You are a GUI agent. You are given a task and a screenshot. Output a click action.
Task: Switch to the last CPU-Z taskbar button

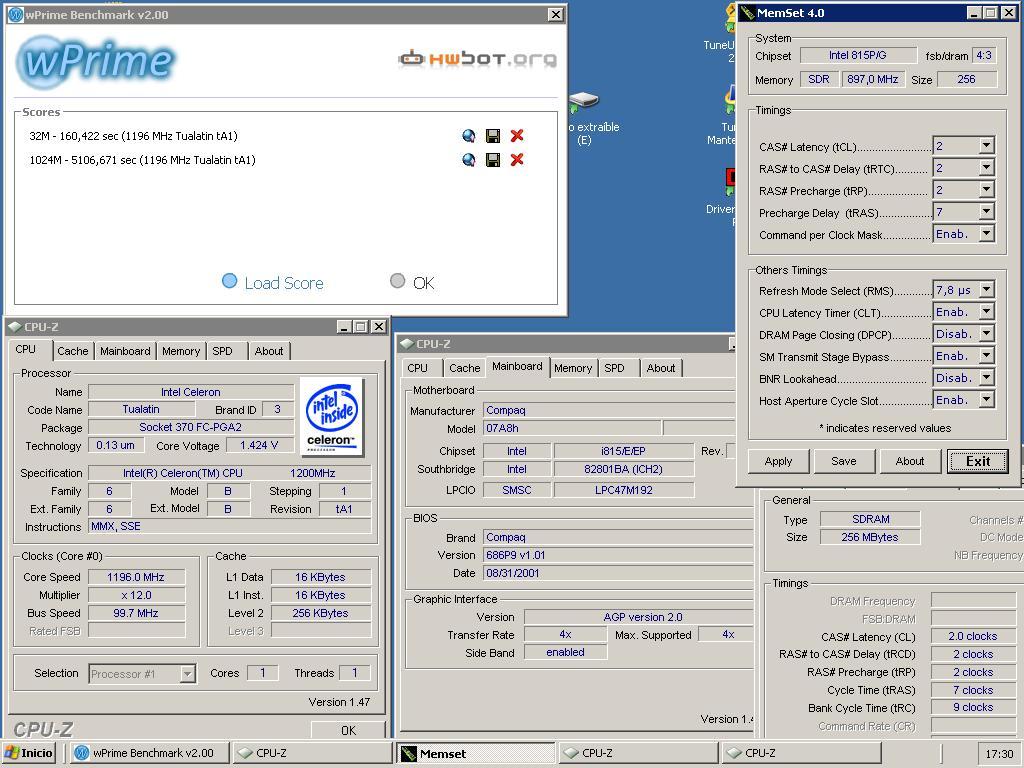pos(801,753)
